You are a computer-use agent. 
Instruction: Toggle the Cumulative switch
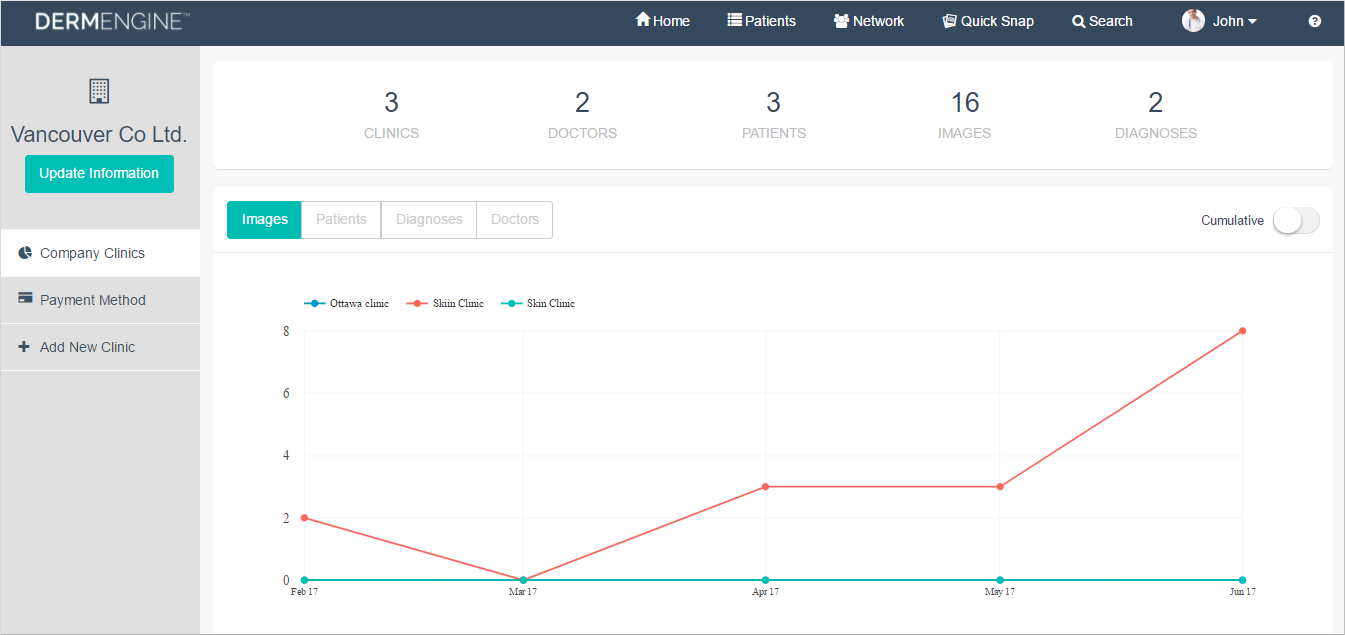(x=1296, y=221)
